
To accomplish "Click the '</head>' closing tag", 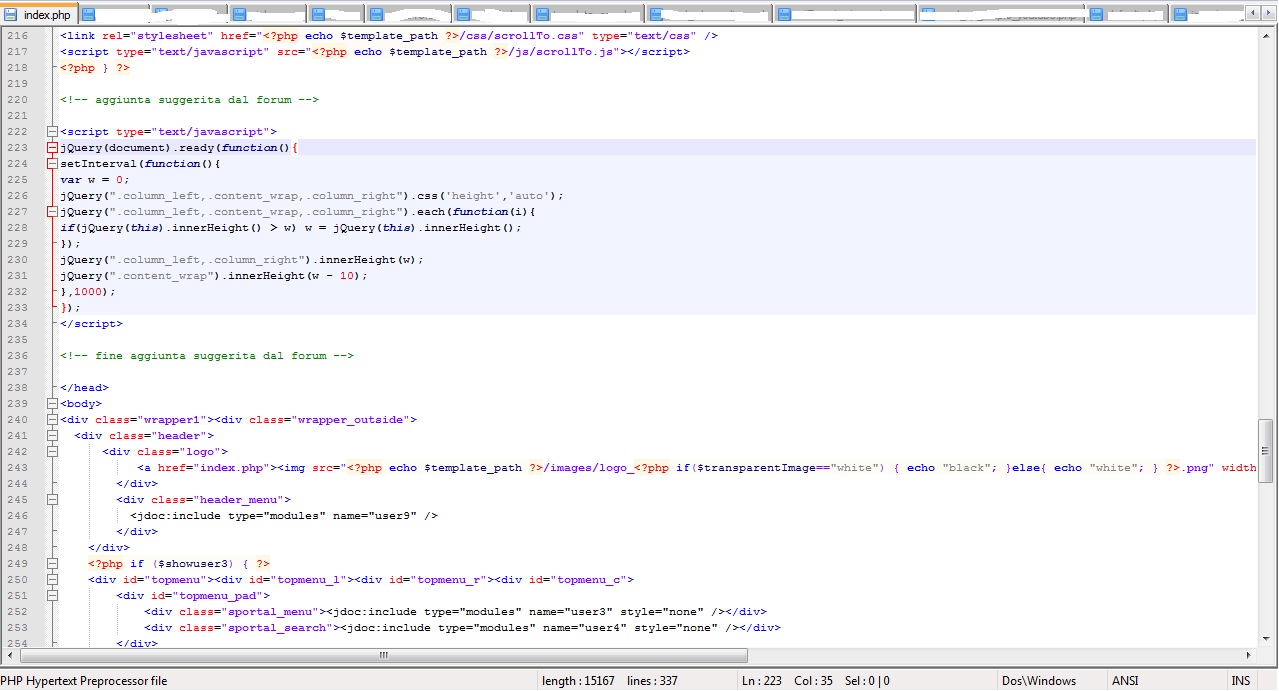I will coord(84,387).
